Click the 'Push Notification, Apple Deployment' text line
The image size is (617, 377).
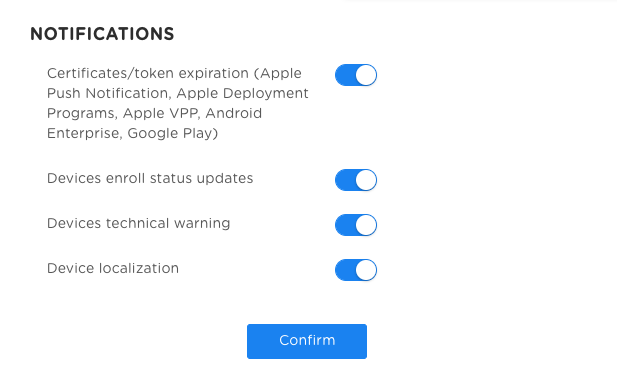pos(177,93)
